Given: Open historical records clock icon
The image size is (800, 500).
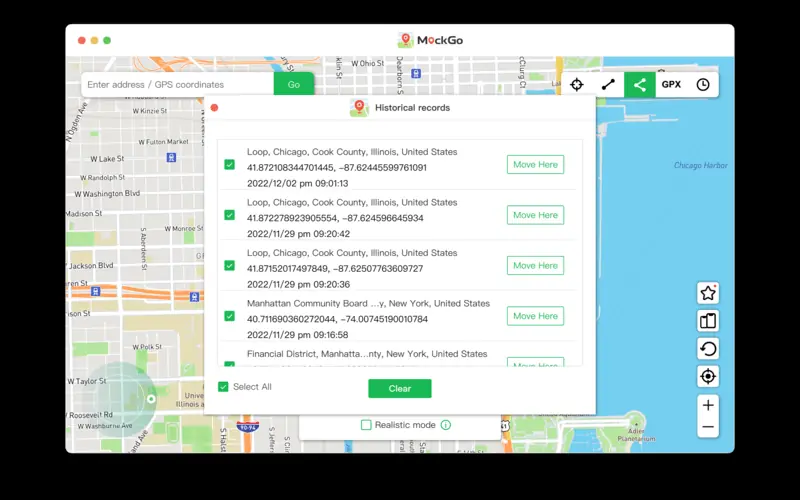Looking at the screenshot, I should point(703,85).
